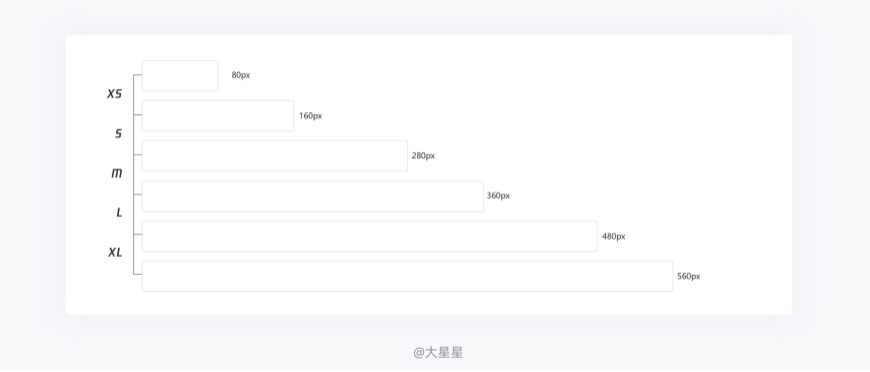Click the @大星星 author credit

(438, 353)
